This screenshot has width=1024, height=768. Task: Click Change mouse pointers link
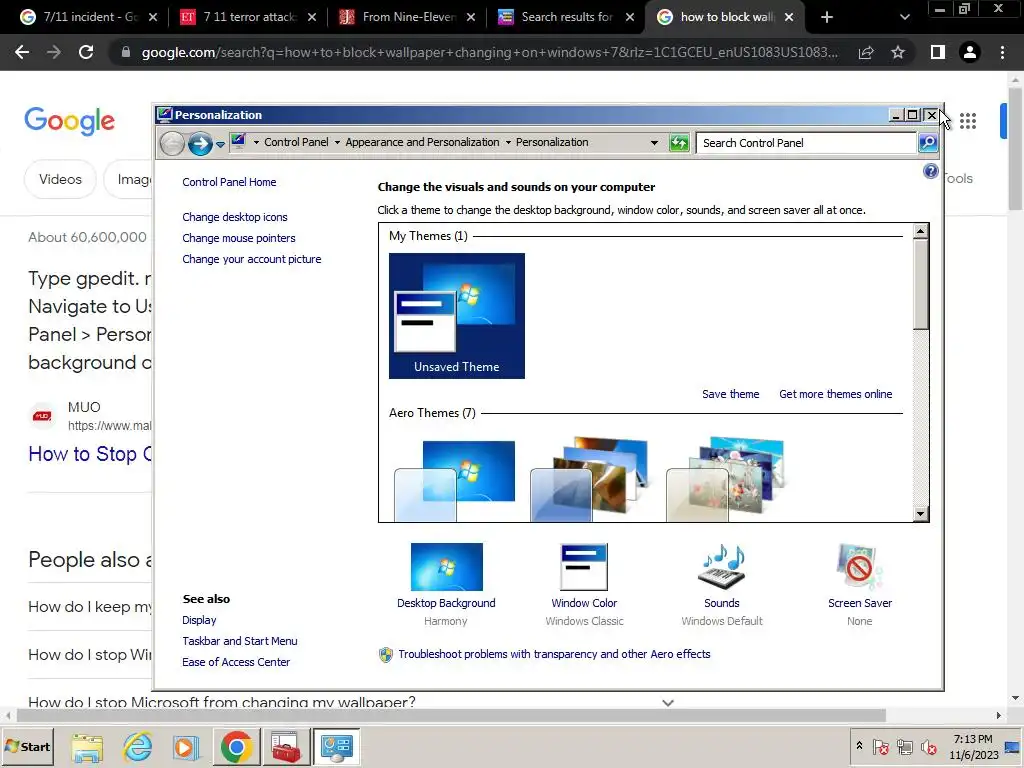(239, 238)
